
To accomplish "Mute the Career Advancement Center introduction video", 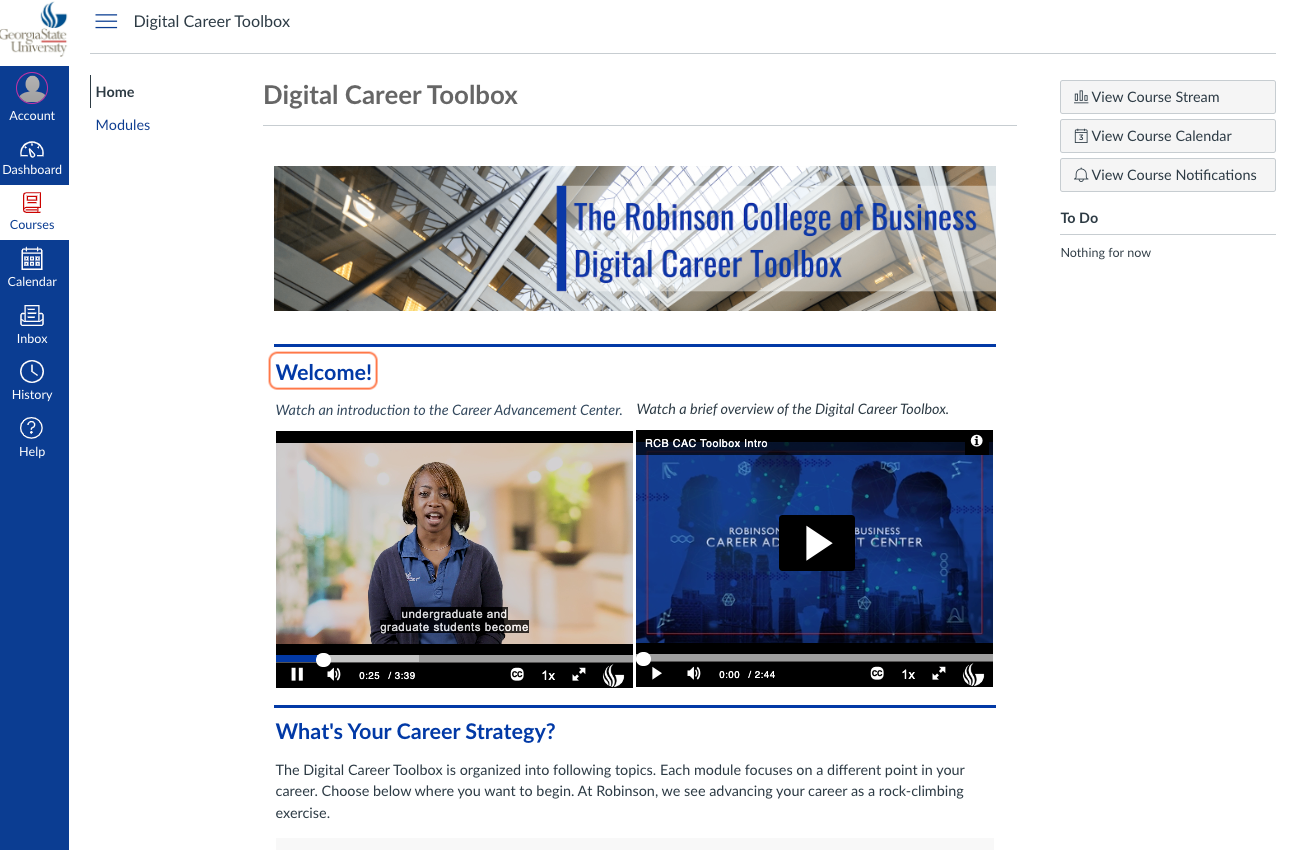I will point(334,675).
